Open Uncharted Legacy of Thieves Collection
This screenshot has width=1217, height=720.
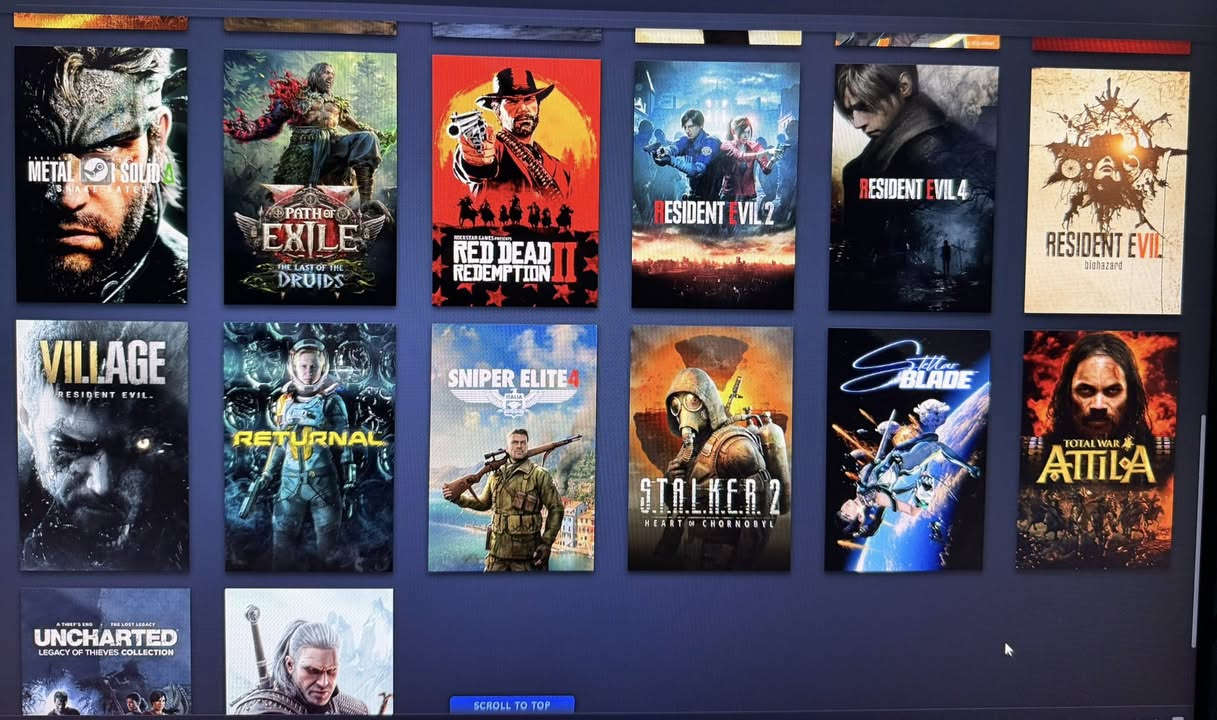tap(104, 655)
